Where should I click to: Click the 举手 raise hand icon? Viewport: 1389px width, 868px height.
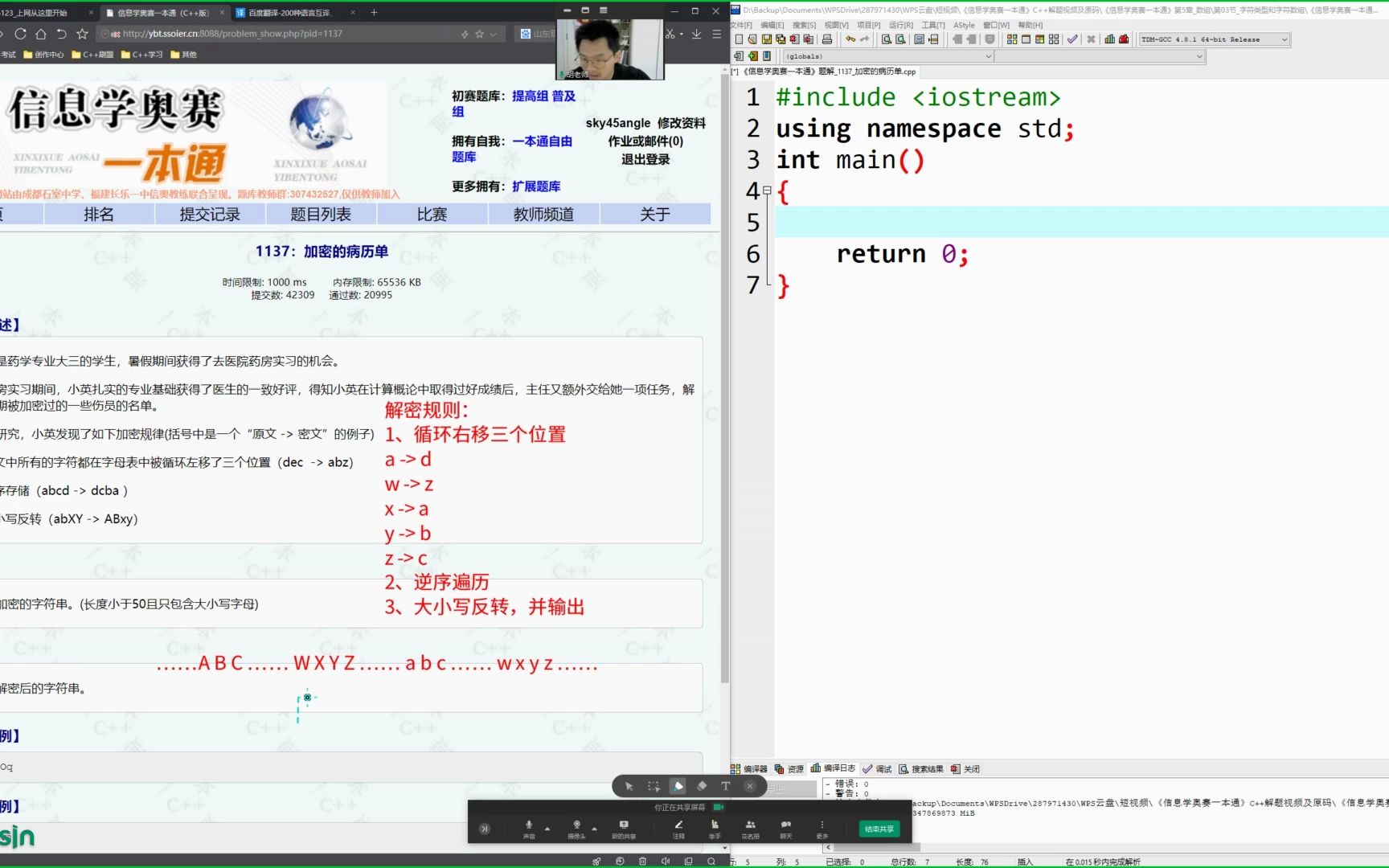[x=715, y=829]
